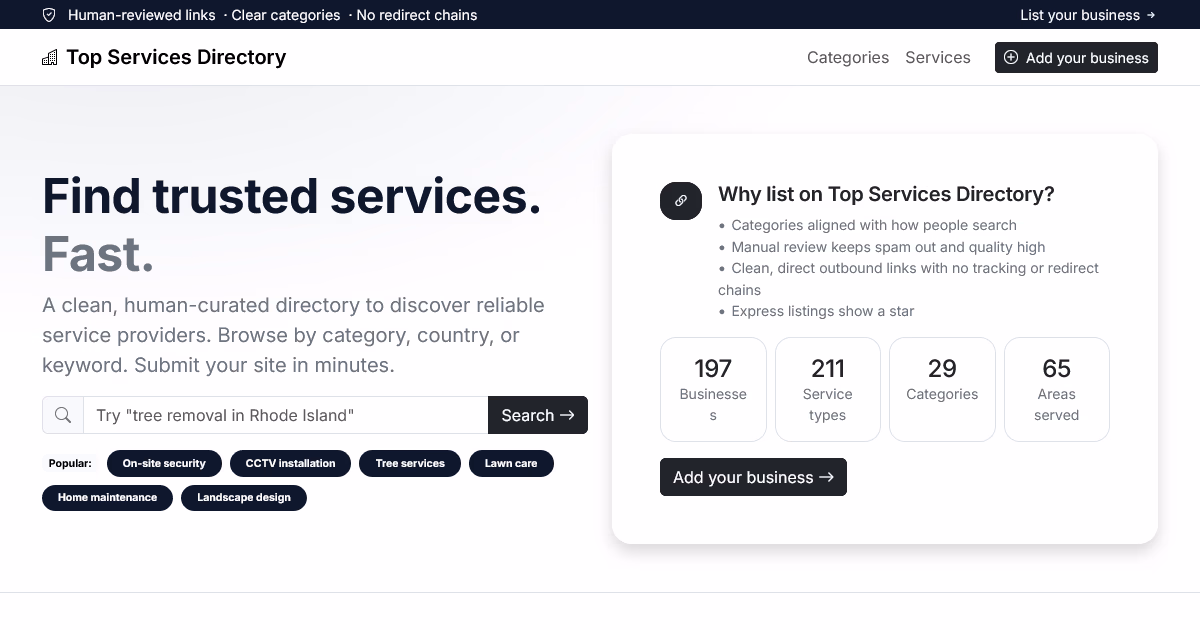Choose the Tree services tag
Viewport: 1200px width, 630px height.
(x=410, y=464)
